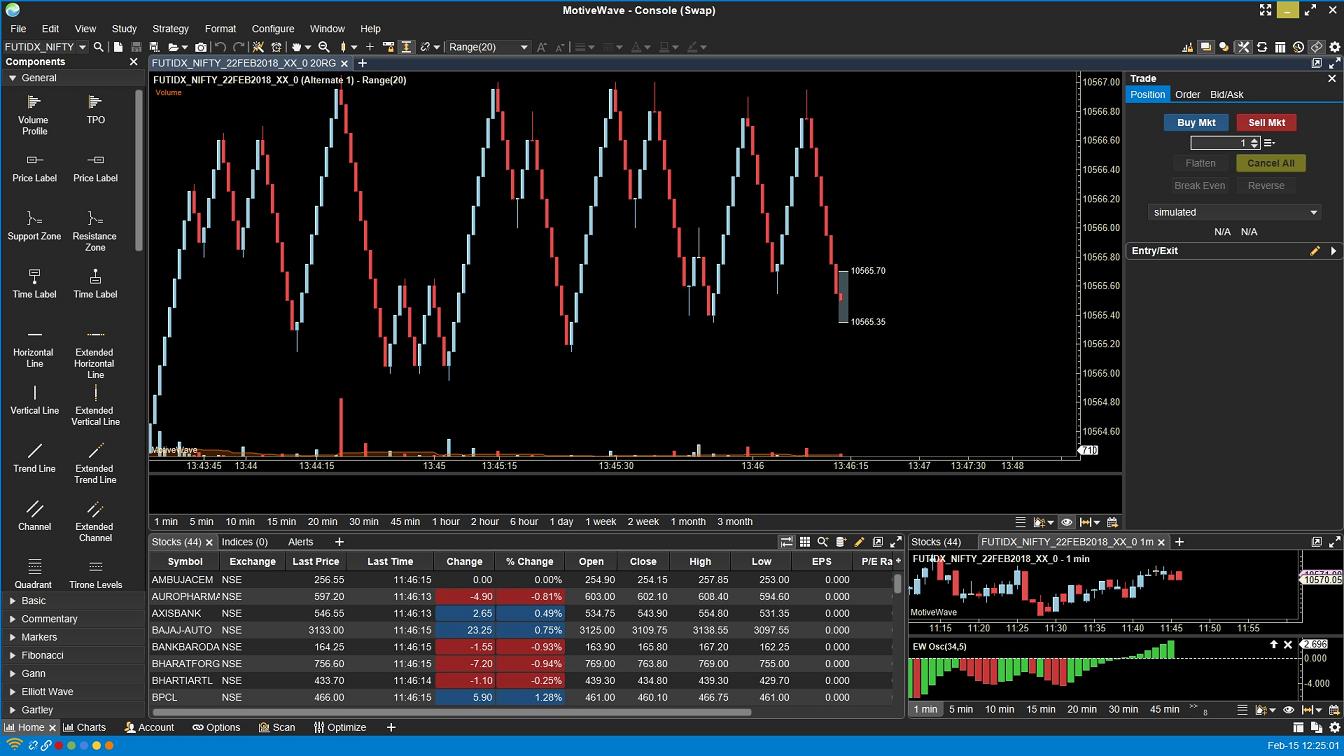This screenshot has width=1344, height=756.
Task: Click the Cancel All button
Action: click(x=1271, y=163)
